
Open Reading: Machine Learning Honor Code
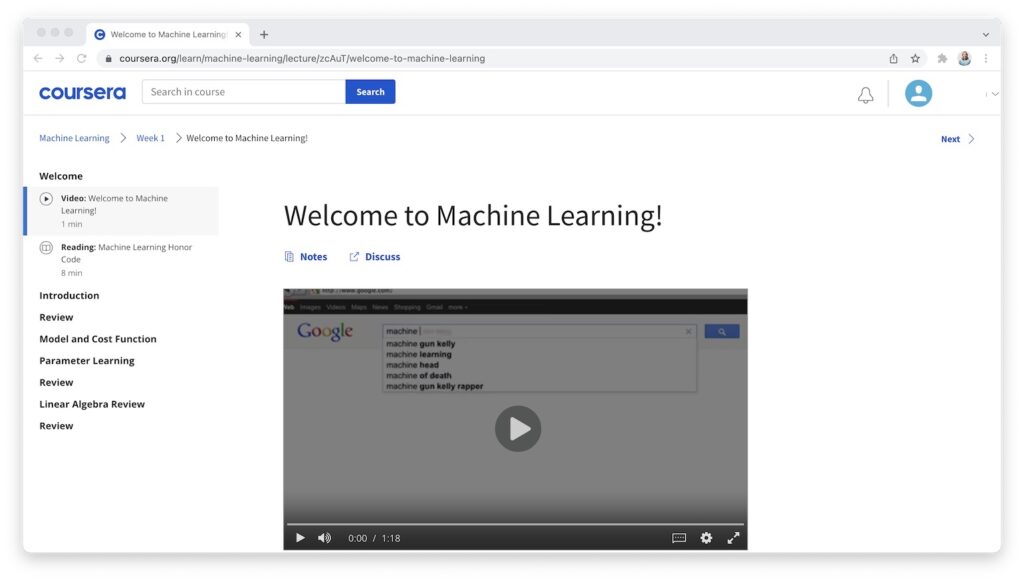[121, 260]
